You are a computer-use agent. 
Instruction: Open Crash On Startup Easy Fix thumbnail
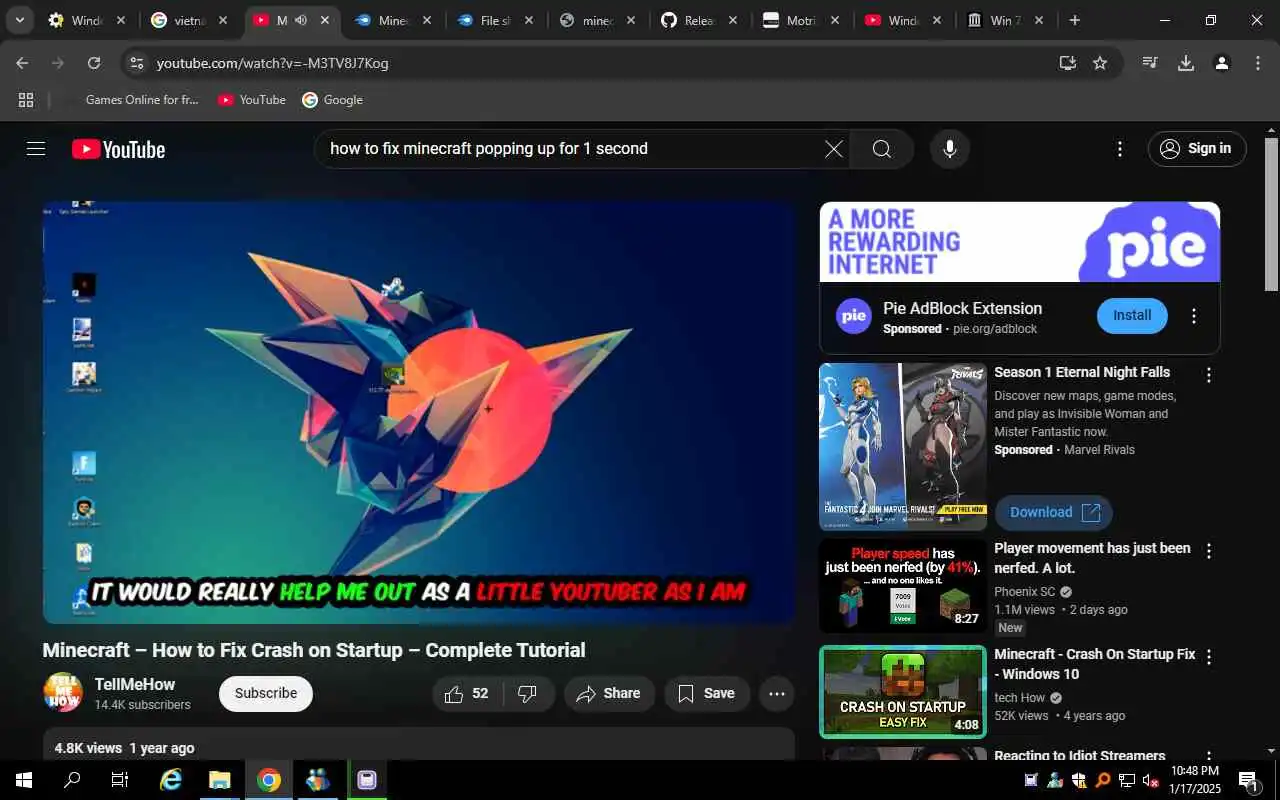(x=903, y=692)
